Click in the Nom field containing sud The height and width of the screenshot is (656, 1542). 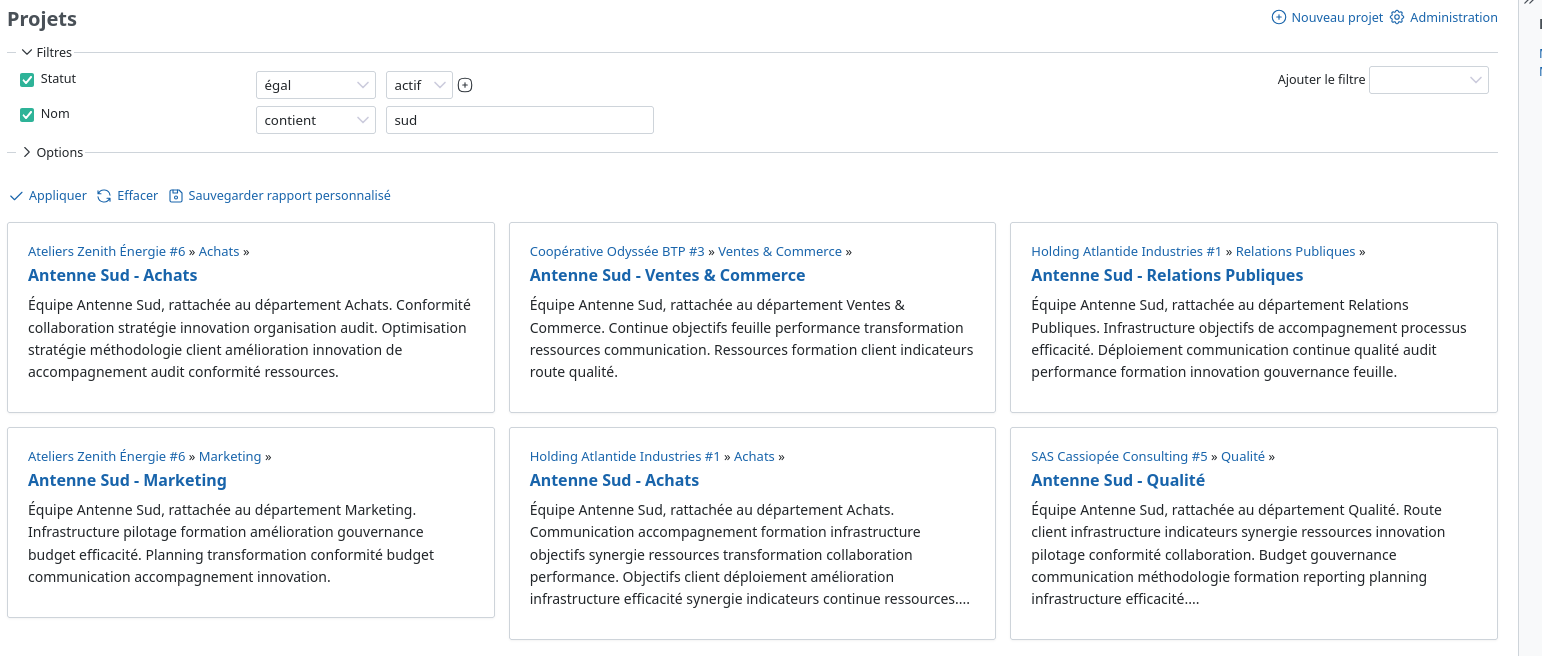[520, 120]
